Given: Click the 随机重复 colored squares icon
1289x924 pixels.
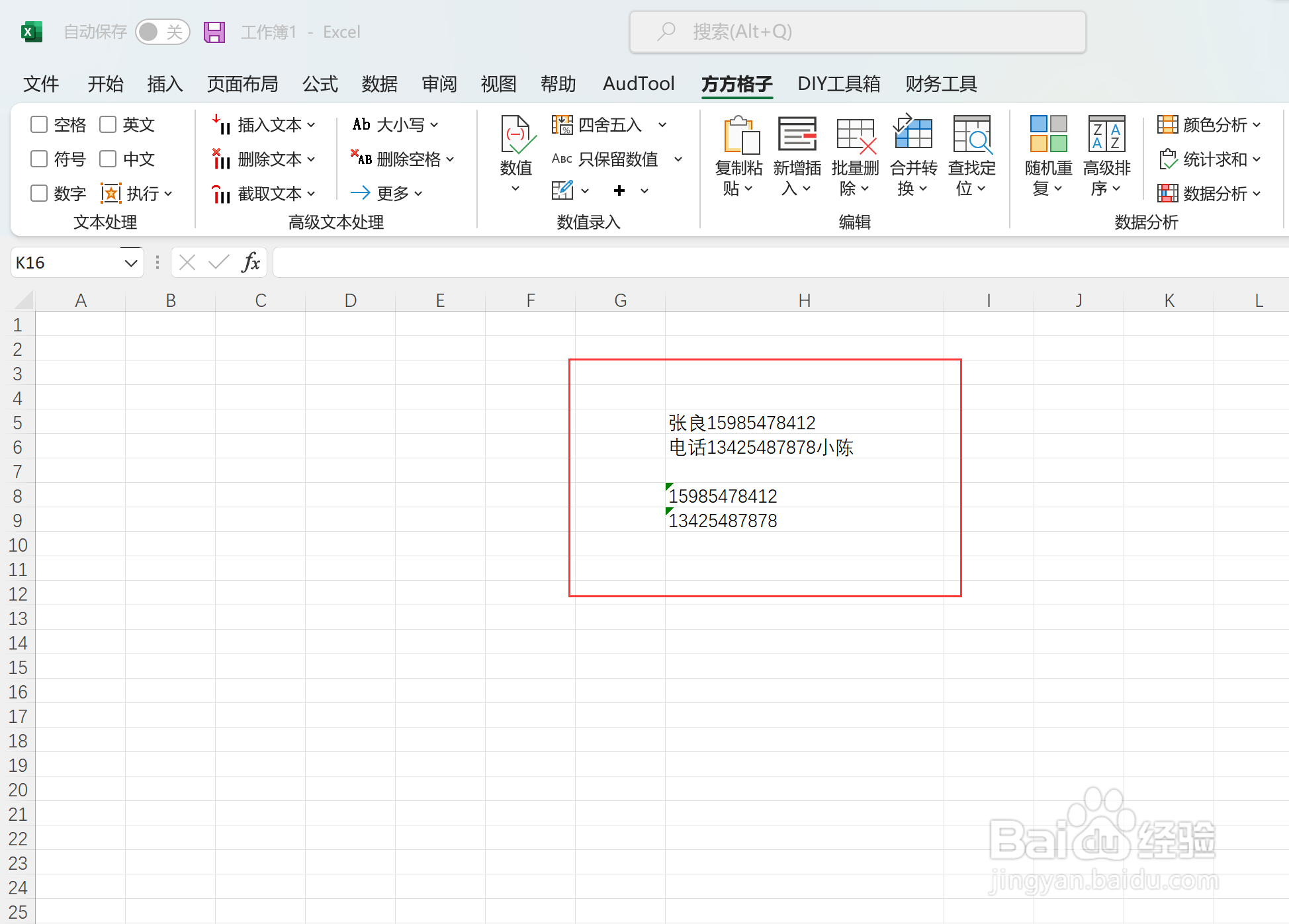Looking at the screenshot, I should [1048, 134].
